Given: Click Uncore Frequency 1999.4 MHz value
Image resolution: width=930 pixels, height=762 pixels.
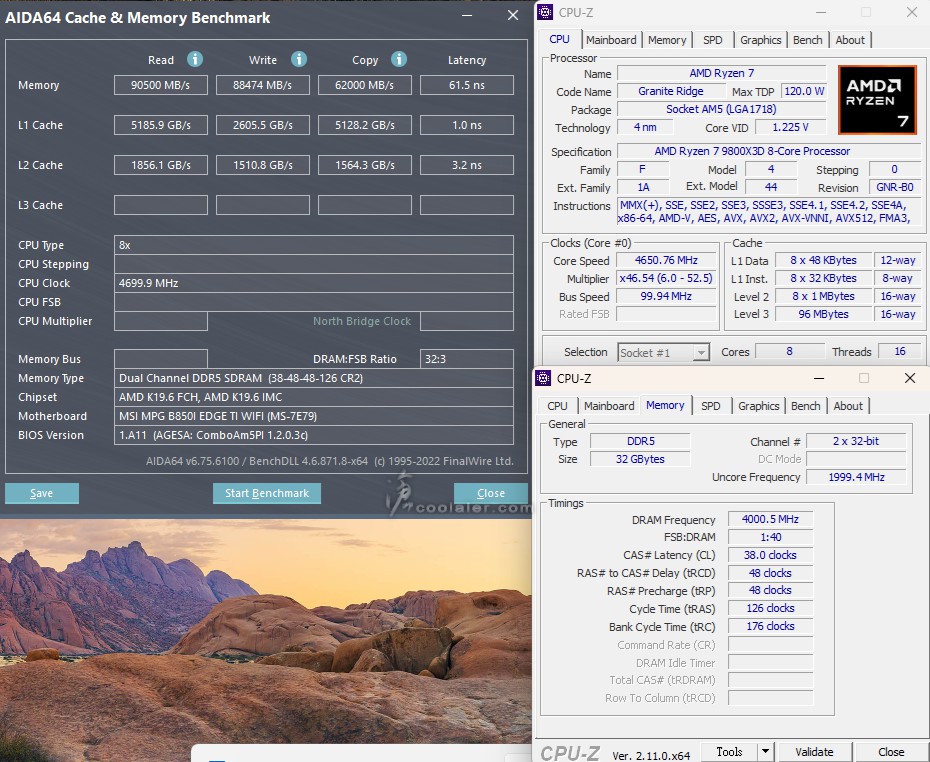Looking at the screenshot, I should 856,477.
